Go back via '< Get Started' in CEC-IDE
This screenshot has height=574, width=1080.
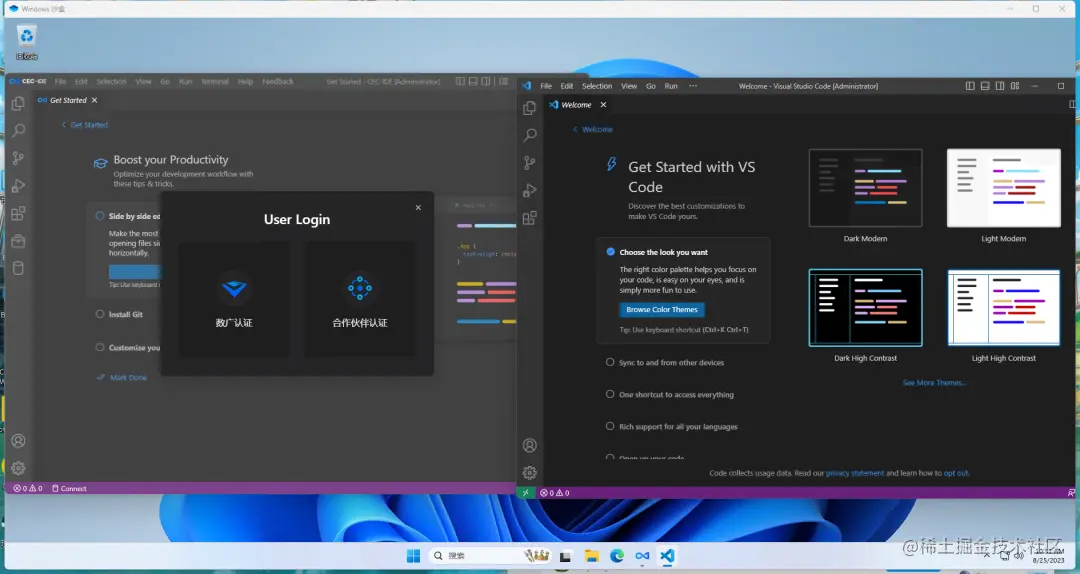pyautogui.click(x=84, y=125)
